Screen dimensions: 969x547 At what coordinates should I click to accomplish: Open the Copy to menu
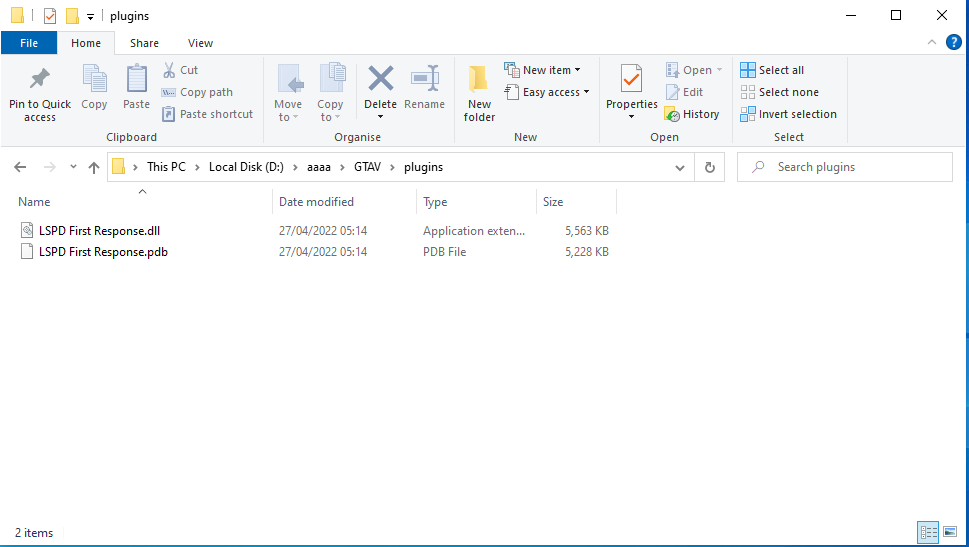click(x=331, y=93)
